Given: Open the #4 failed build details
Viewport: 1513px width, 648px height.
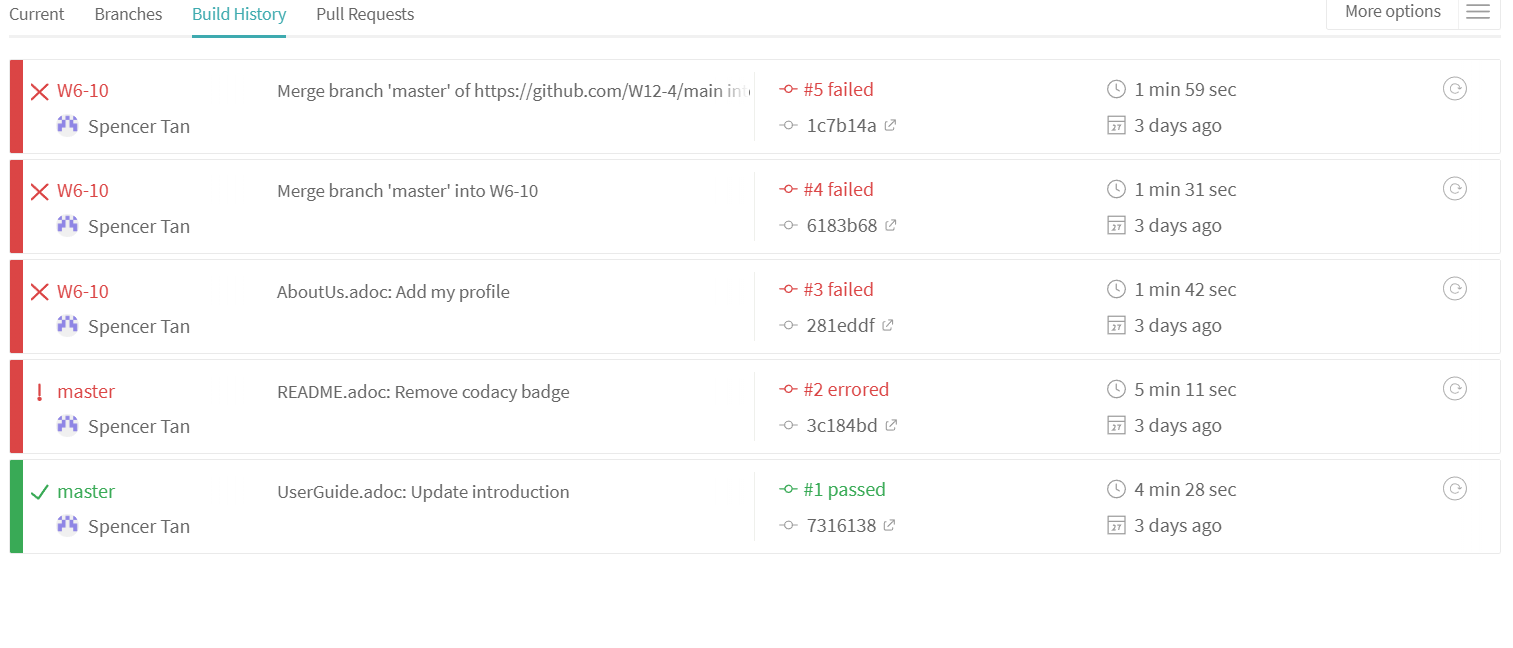Looking at the screenshot, I should (839, 188).
